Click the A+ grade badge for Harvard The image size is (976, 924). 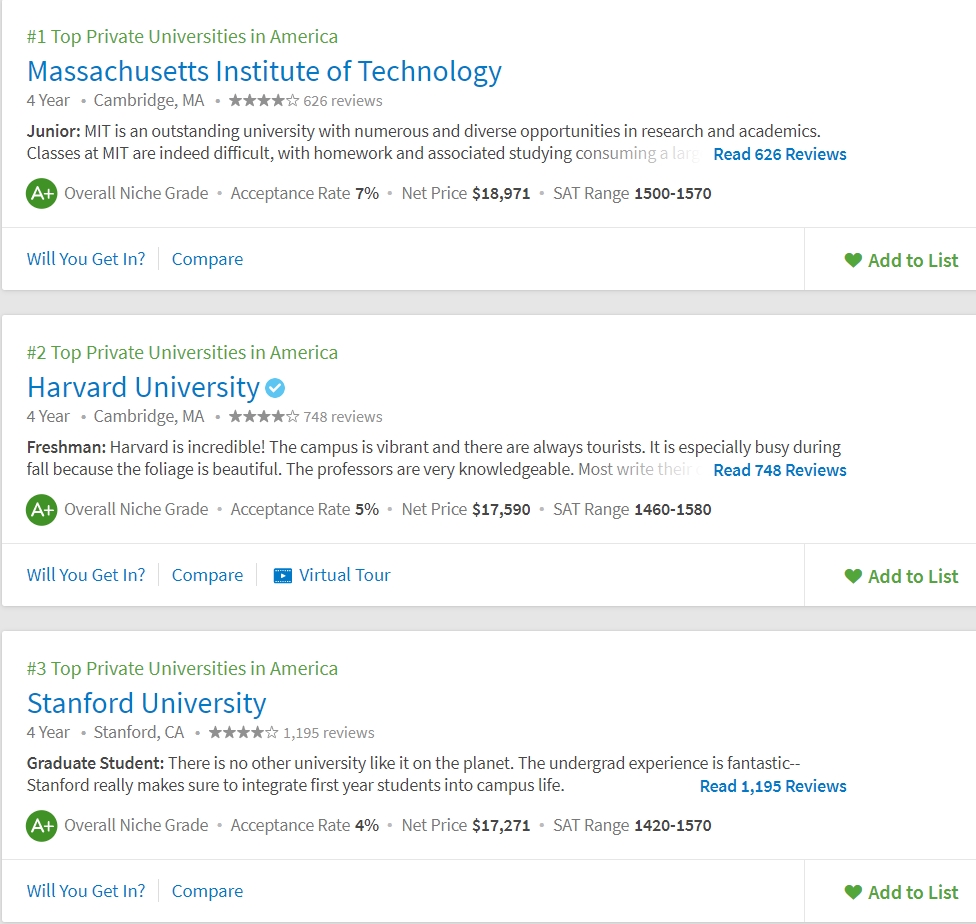tap(42, 509)
